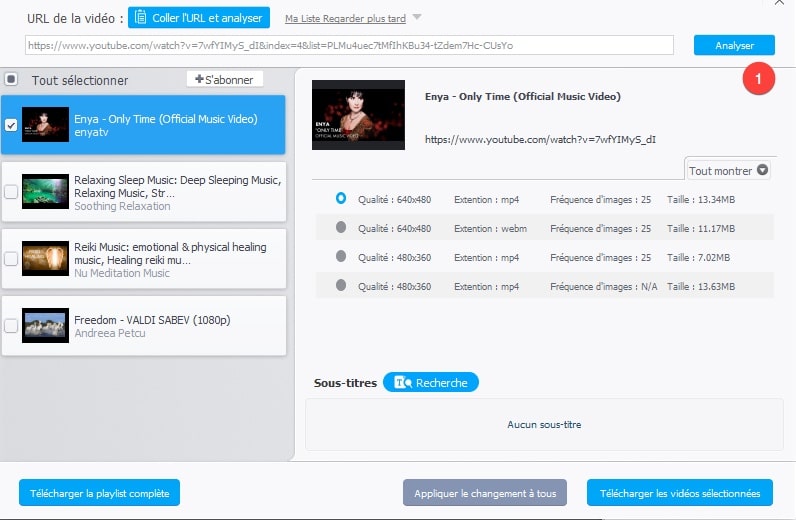Select the Freedom - VALDI SABEV title
Image resolution: width=796 pixels, height=520 pixels.
coord(152,320)
